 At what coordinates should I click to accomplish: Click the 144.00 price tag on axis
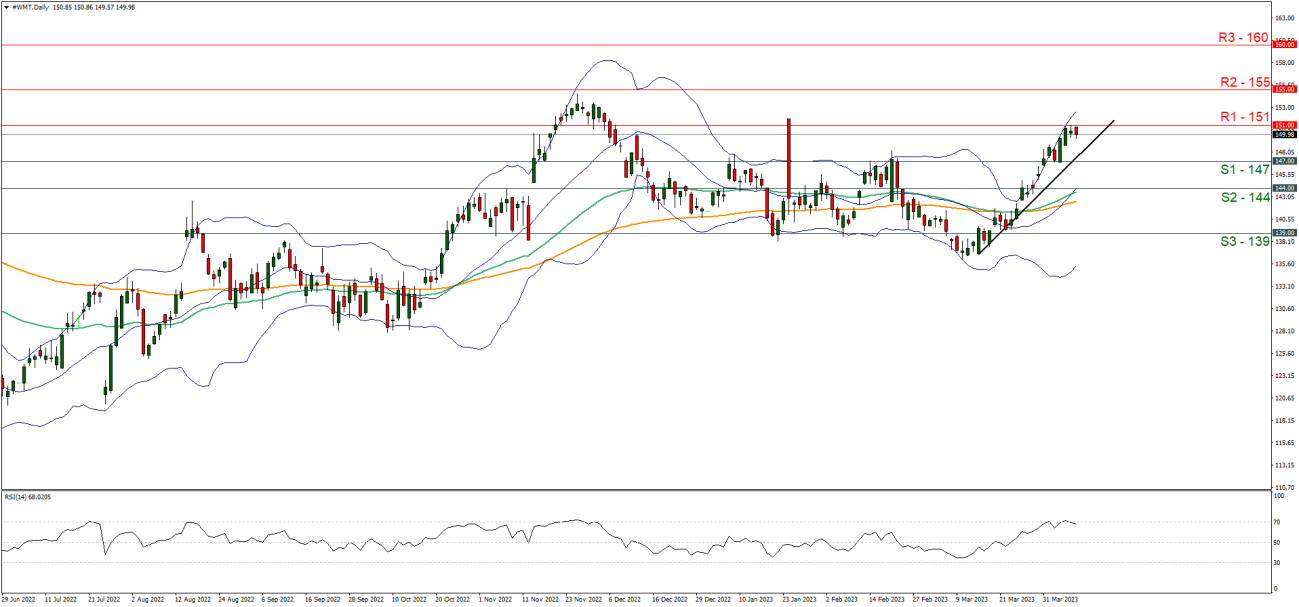(1284, 188)
